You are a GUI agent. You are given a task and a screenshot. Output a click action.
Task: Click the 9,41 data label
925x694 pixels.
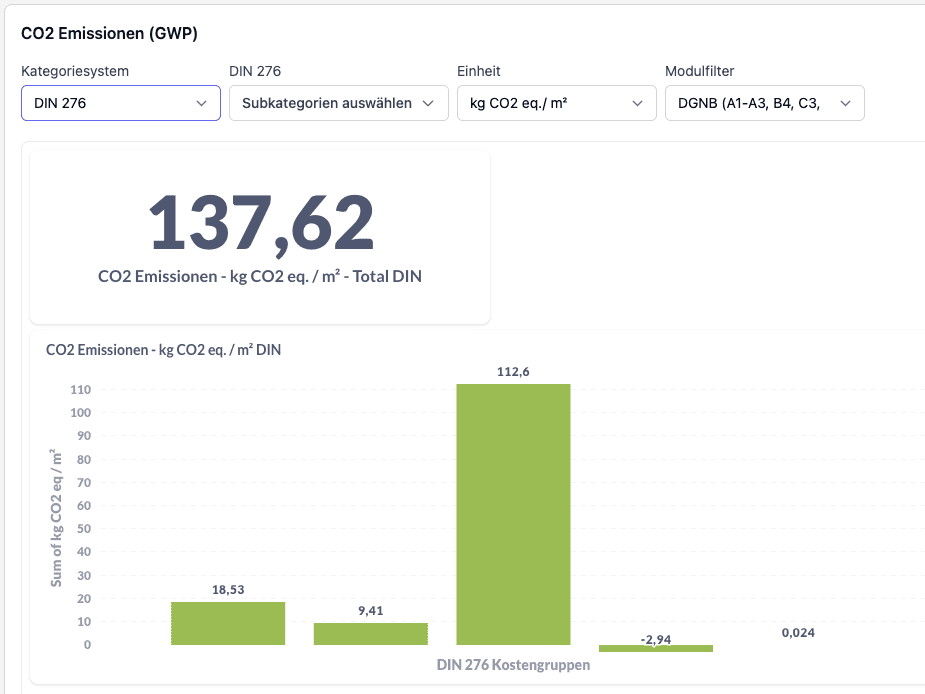pos(370,611)
